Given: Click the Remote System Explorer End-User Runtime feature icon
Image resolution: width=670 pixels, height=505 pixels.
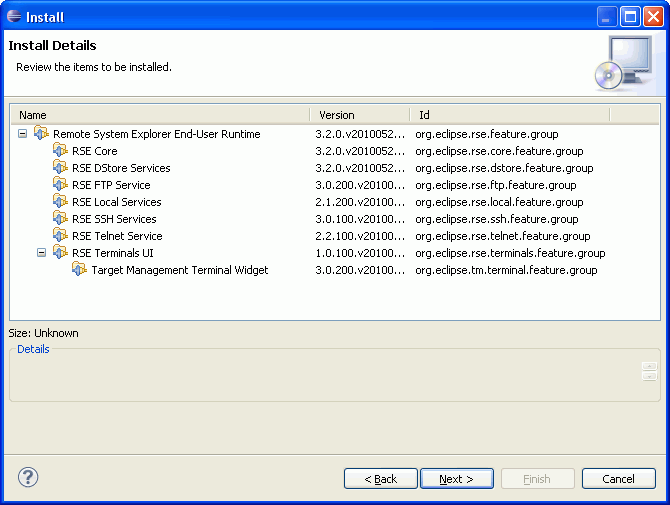Looking at the screenshot, I should (x=41, y=133).
